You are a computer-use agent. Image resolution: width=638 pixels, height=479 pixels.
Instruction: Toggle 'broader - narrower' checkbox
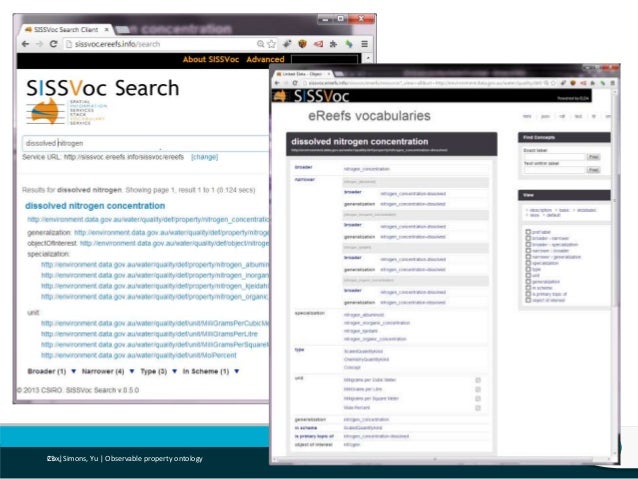(528, 238)
